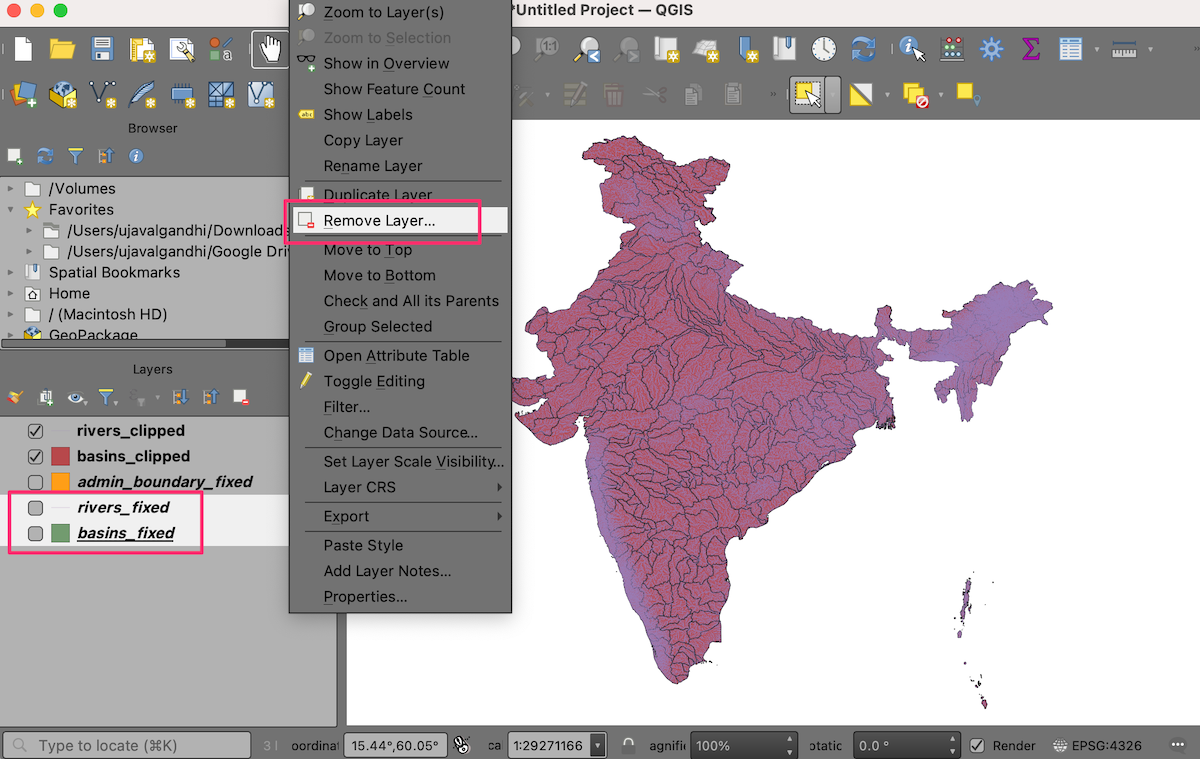Select the basins_fixed layer name

click(x=126, y=533)
